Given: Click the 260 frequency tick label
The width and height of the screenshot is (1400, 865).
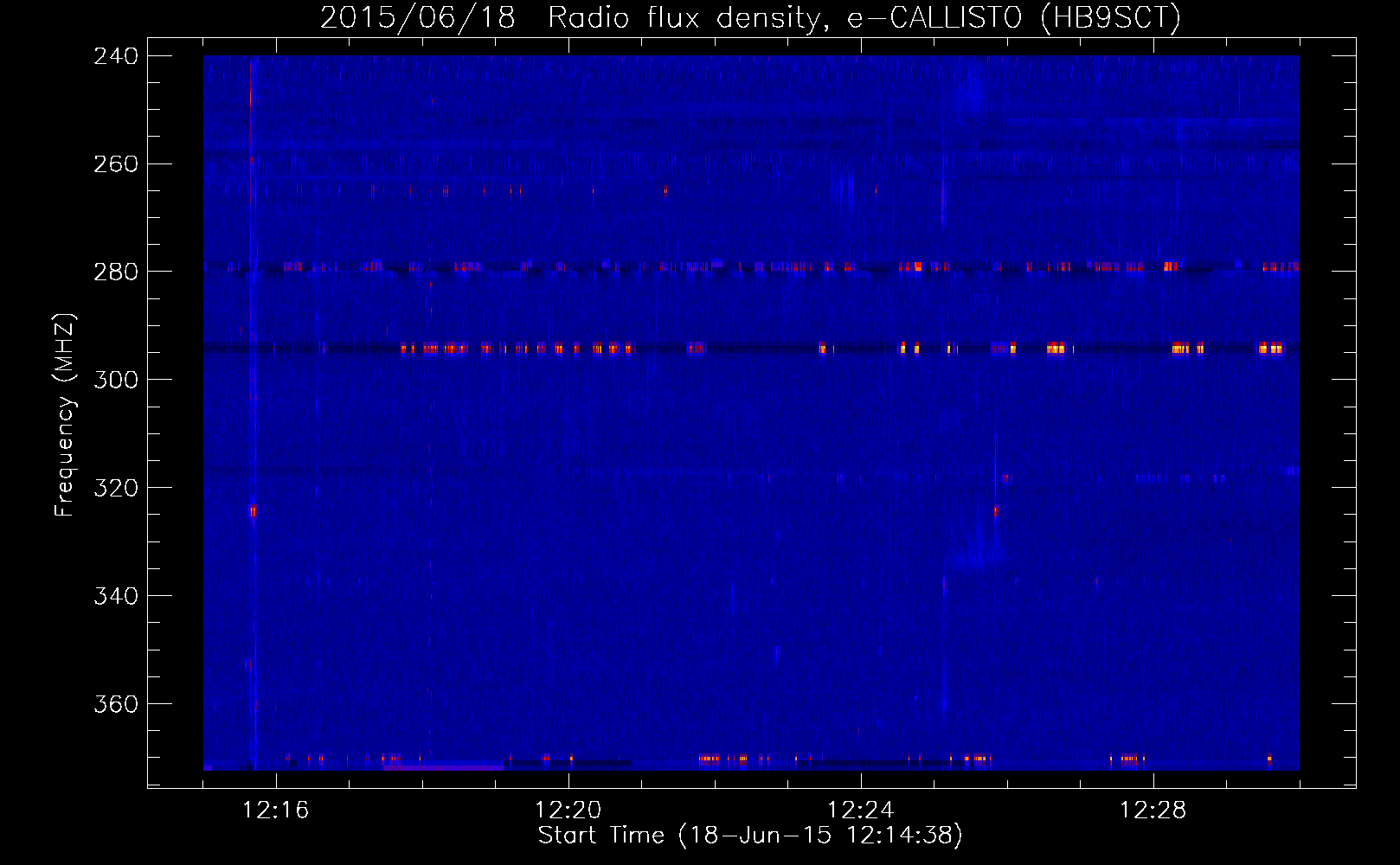Looking at the screenshot, I should [x=116, y=164].
